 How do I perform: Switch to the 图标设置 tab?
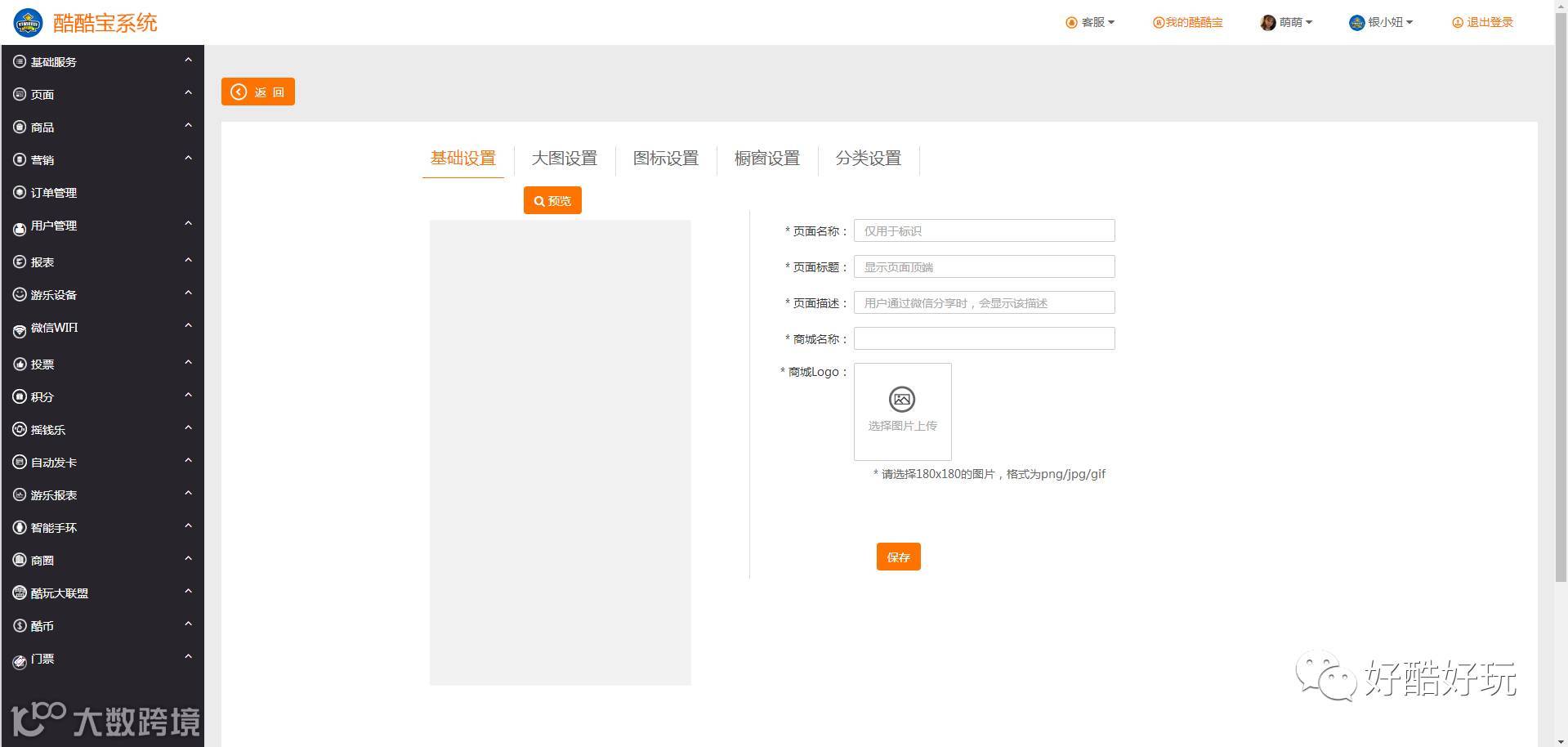pos(666,159)
